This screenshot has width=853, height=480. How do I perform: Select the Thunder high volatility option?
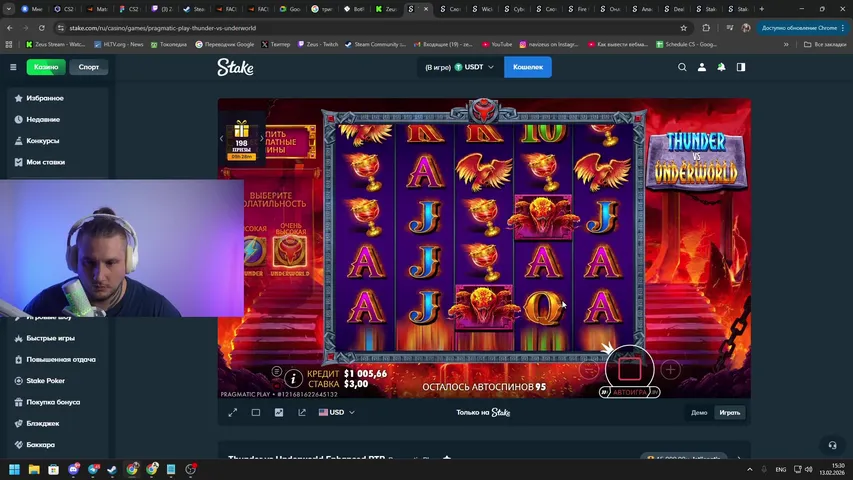(254, 251)
